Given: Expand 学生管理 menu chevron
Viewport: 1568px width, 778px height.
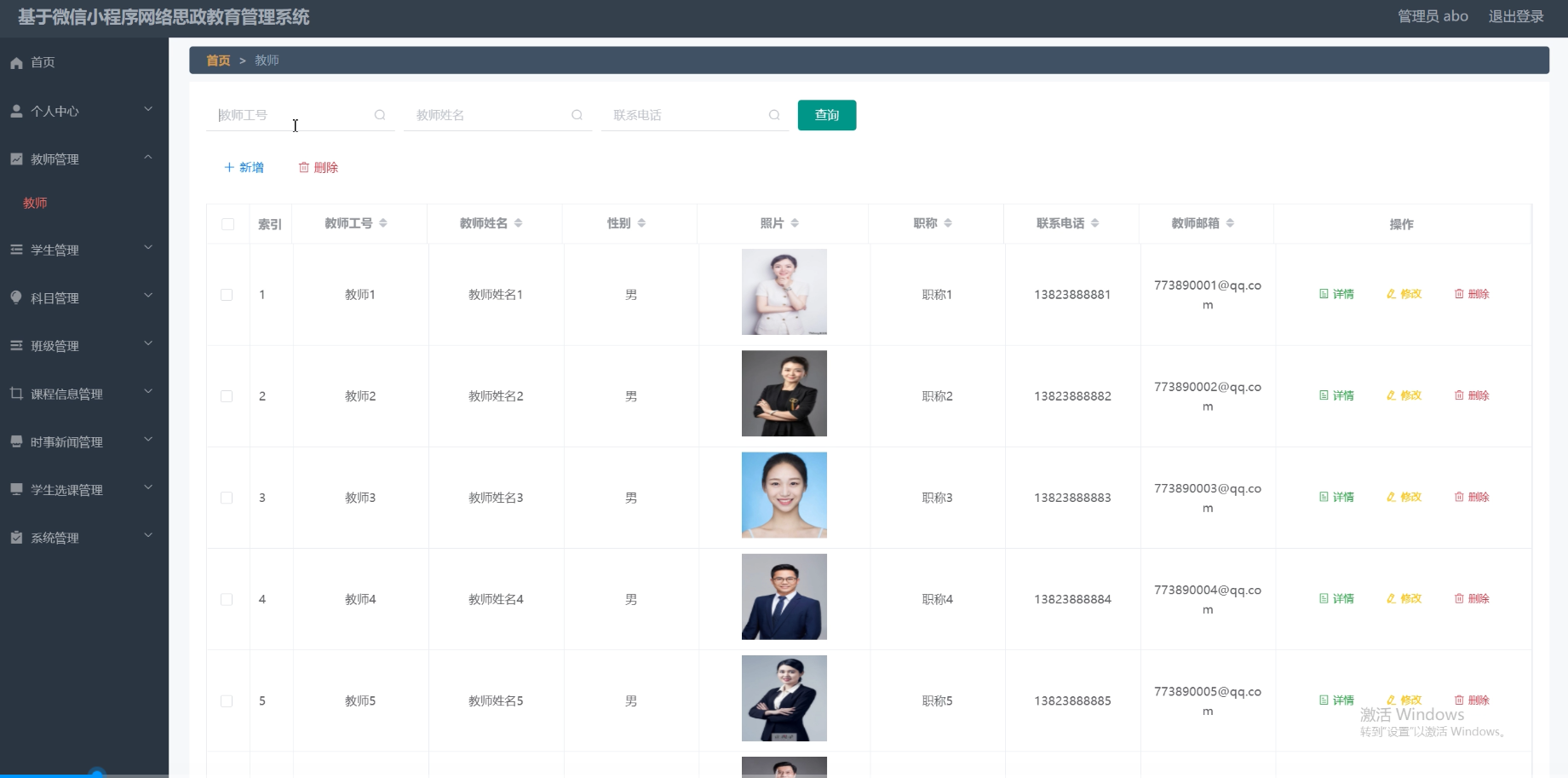Looking at the screenshot, I should click(x=148, y=247).
